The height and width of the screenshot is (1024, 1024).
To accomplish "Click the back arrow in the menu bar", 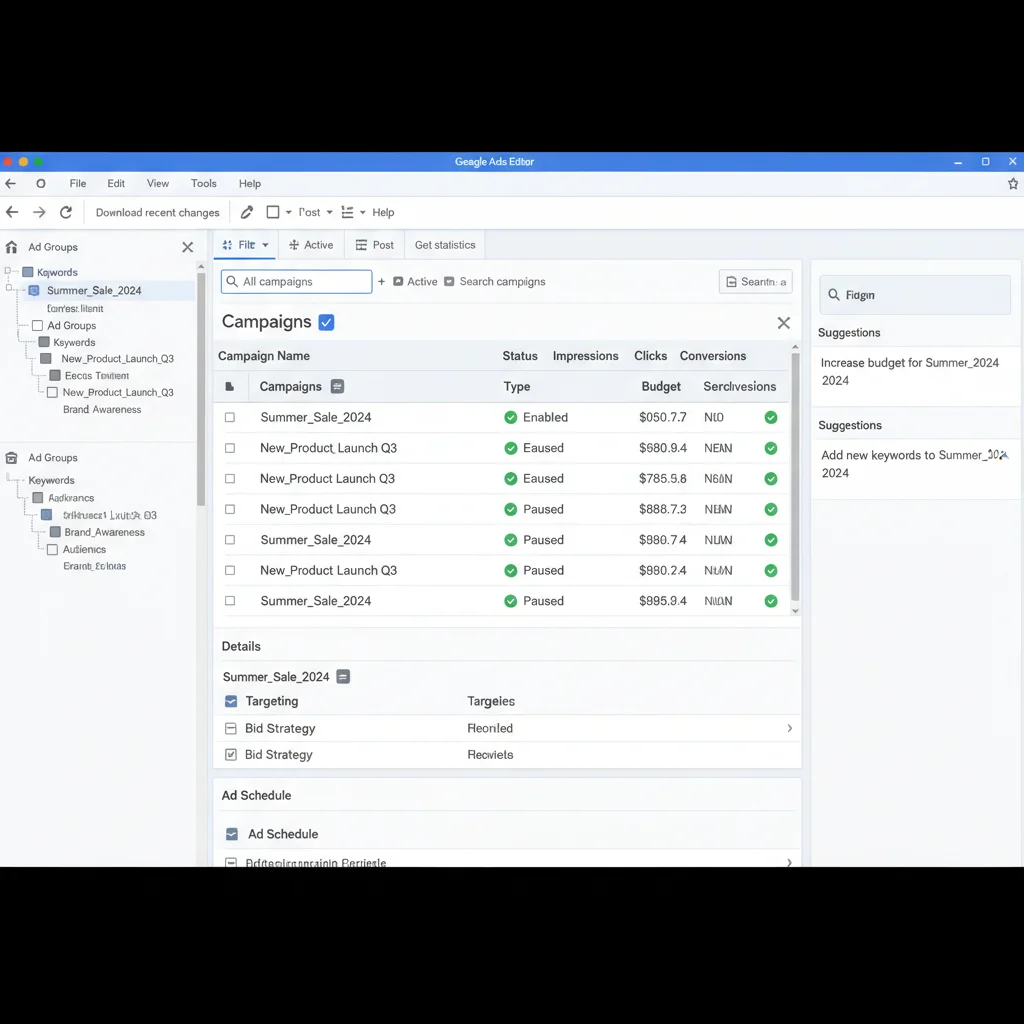I will (10, 184).
